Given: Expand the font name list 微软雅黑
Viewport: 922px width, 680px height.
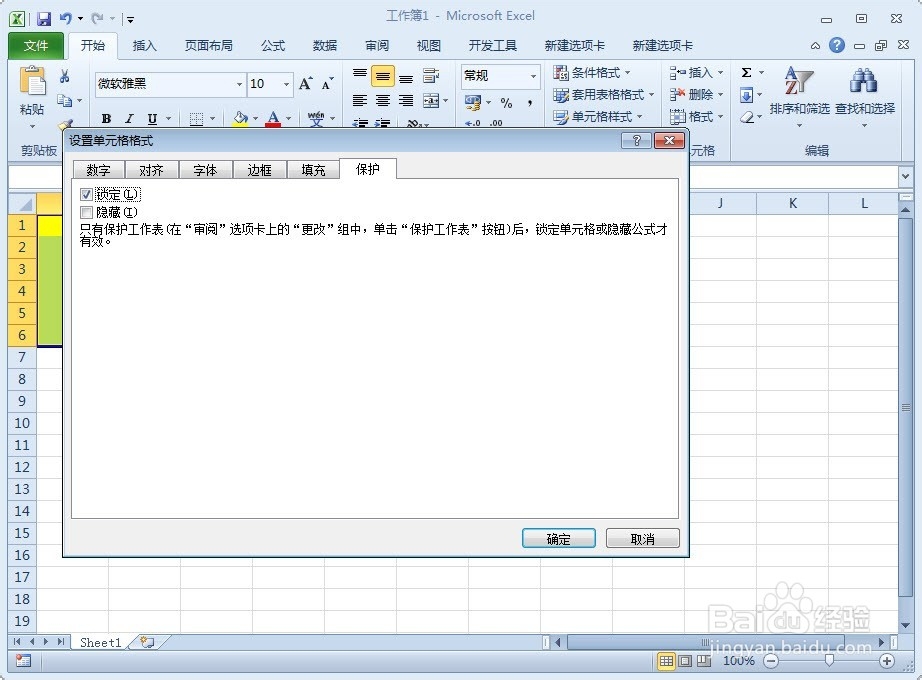Looking at the screenshot, I should 239,85.
